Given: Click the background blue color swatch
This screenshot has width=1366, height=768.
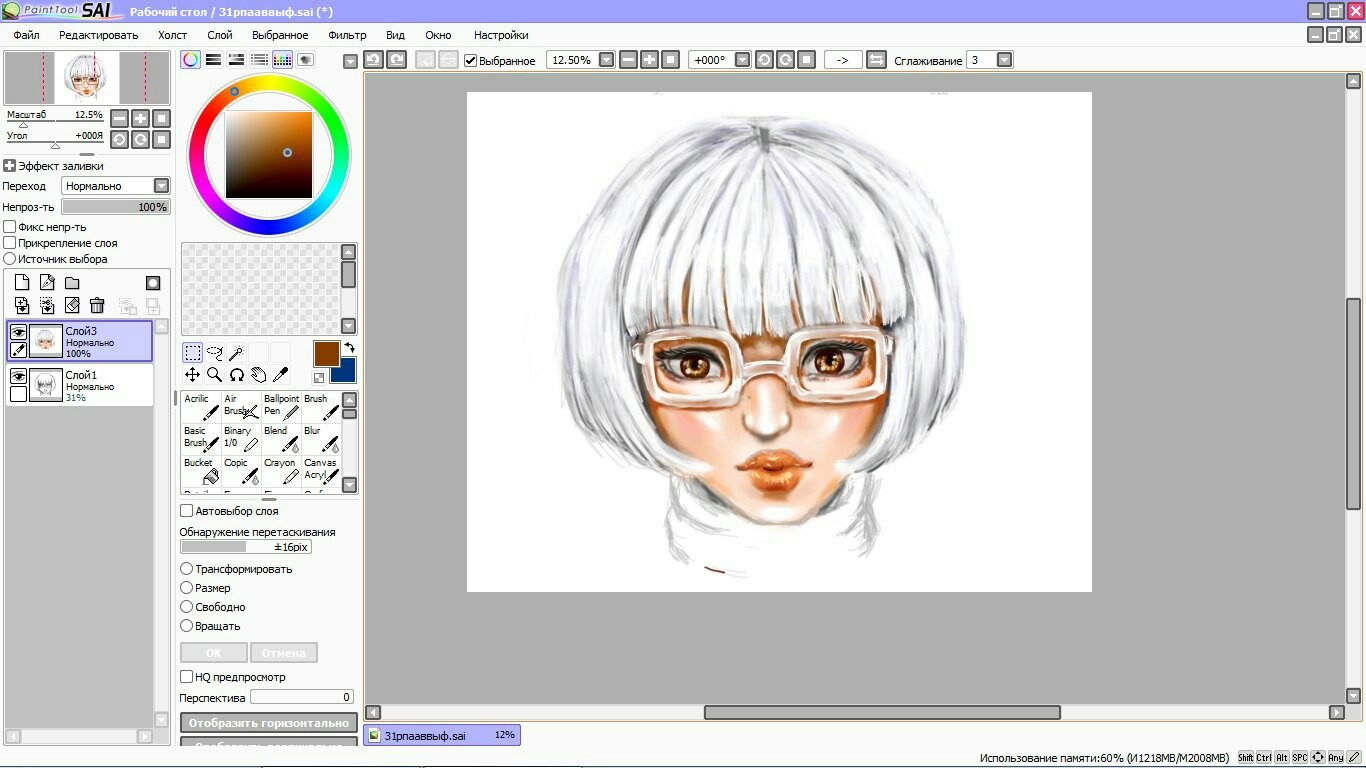Looking at the screenshot, I should (x=346, y=373).
